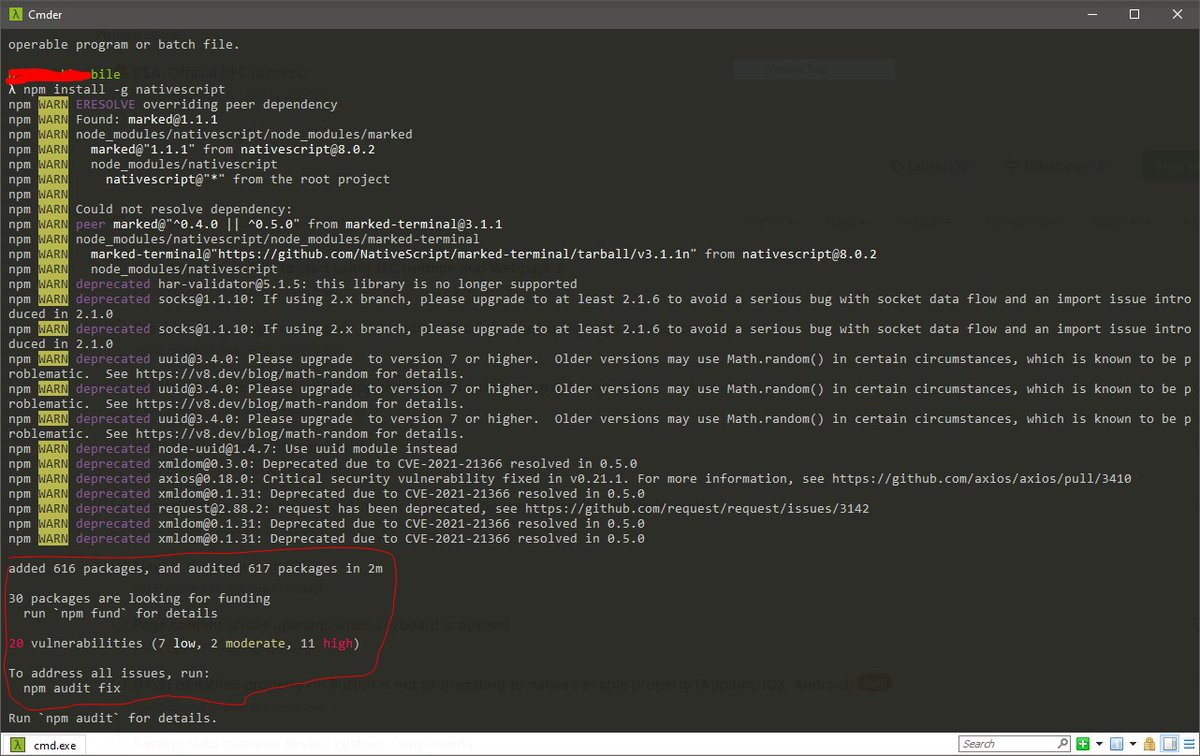Click the 'ERESOLVE overriding peer dependency' text
Image resolution: width=1200 pixels, height=756 pixels.
[207, 104]
